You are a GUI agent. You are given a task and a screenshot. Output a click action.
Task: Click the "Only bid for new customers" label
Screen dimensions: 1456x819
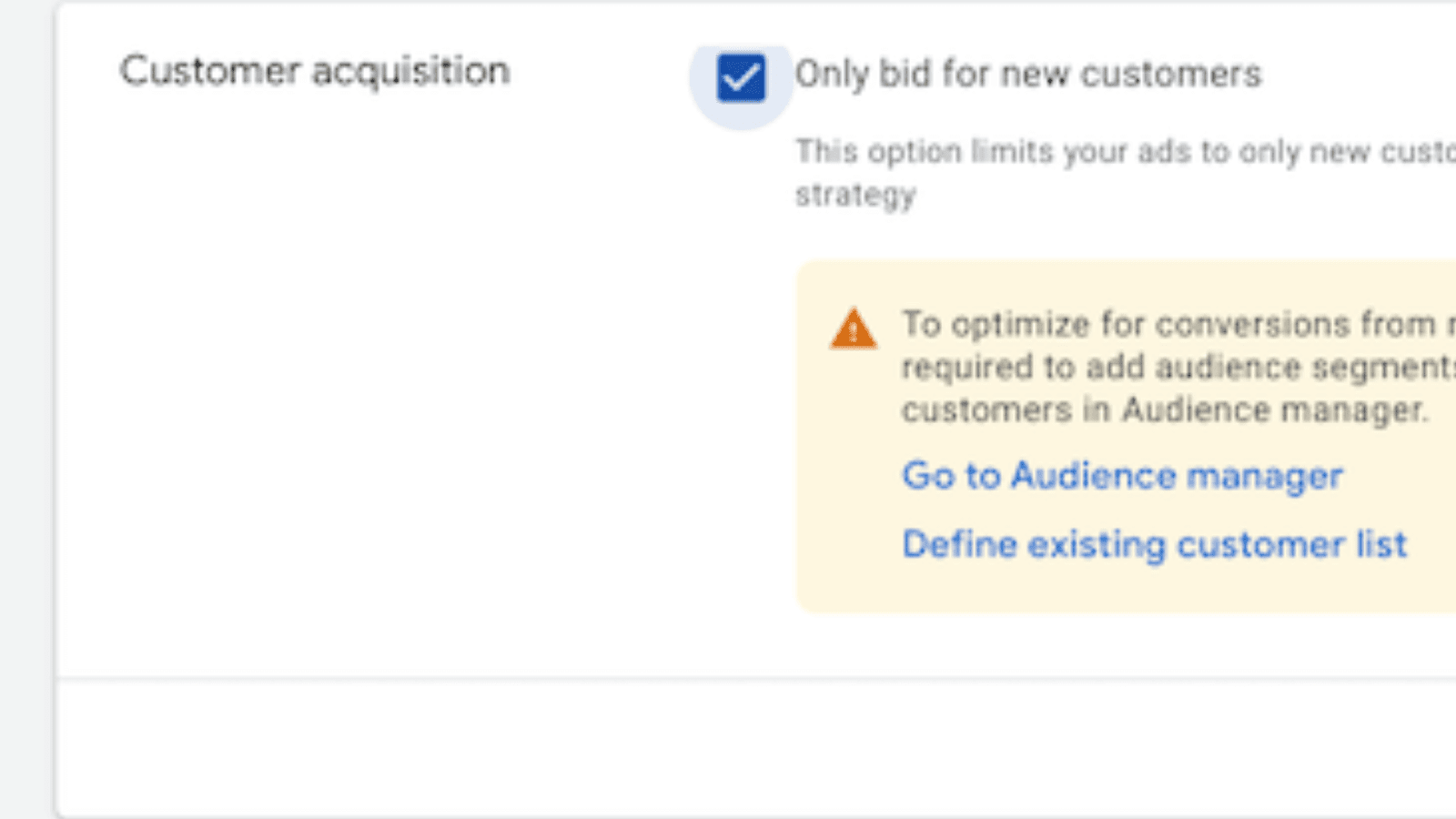[x=1027, y=75]
